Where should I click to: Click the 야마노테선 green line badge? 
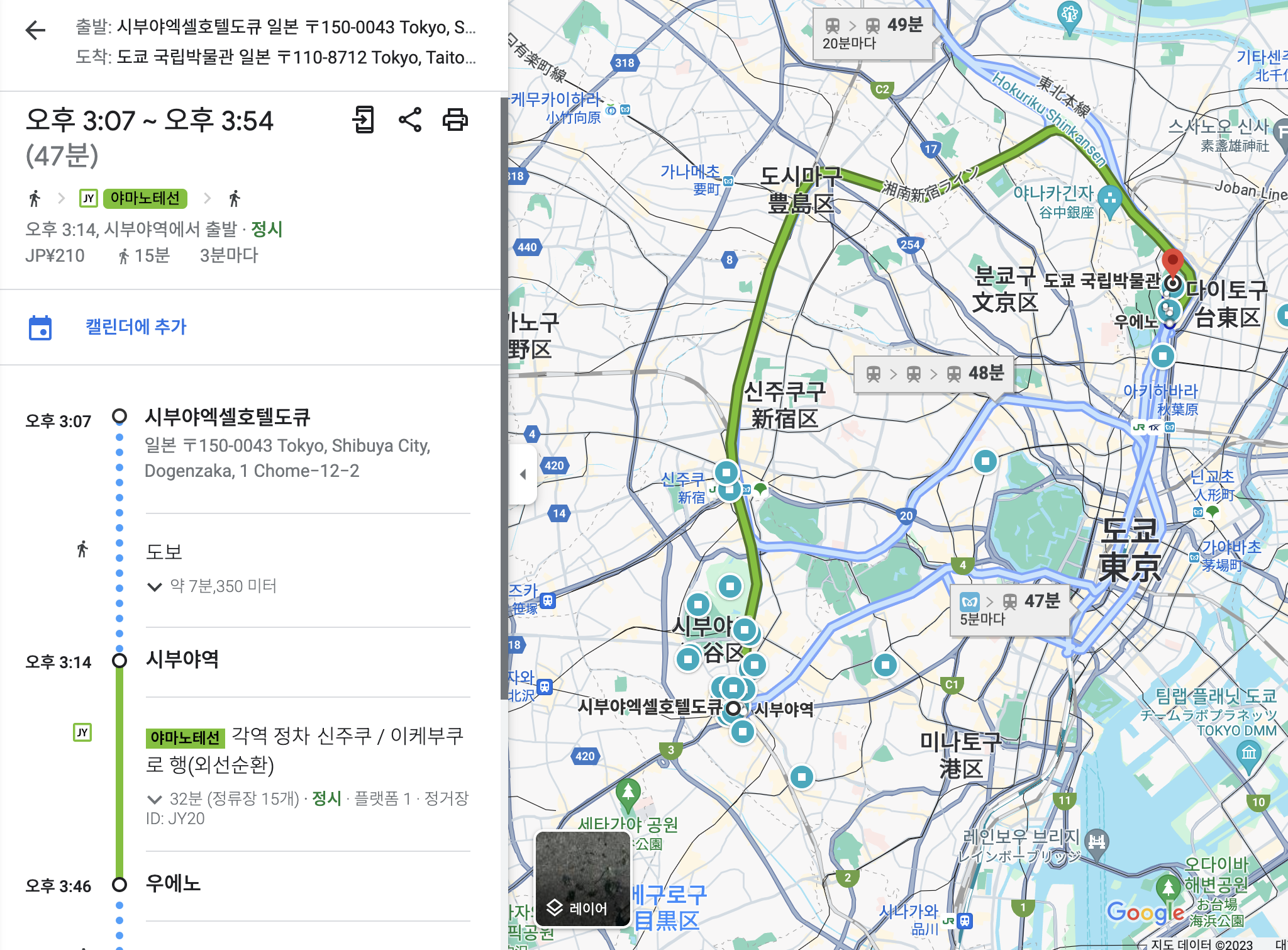coord(145,199)
